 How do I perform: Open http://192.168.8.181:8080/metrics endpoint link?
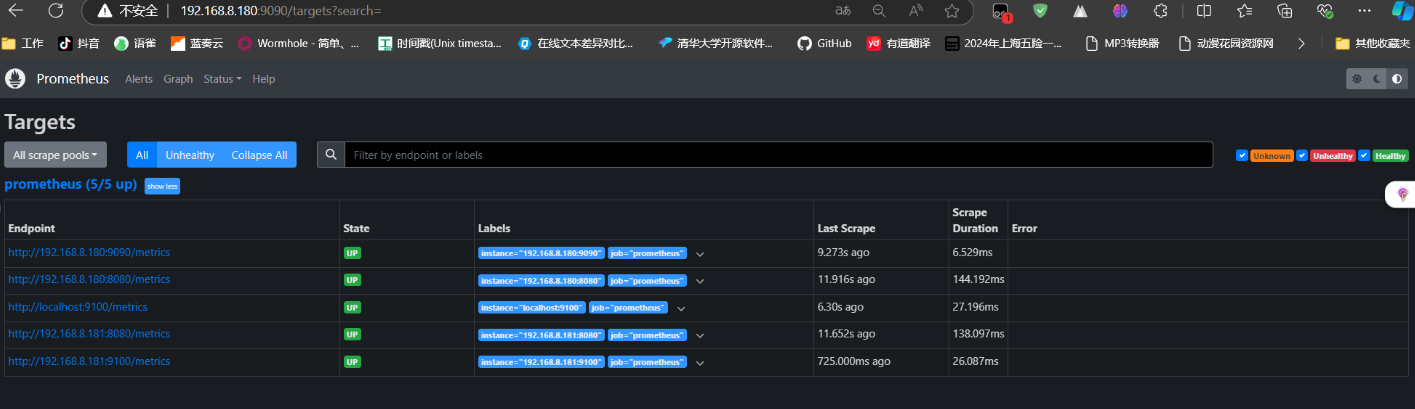point(89,334)
